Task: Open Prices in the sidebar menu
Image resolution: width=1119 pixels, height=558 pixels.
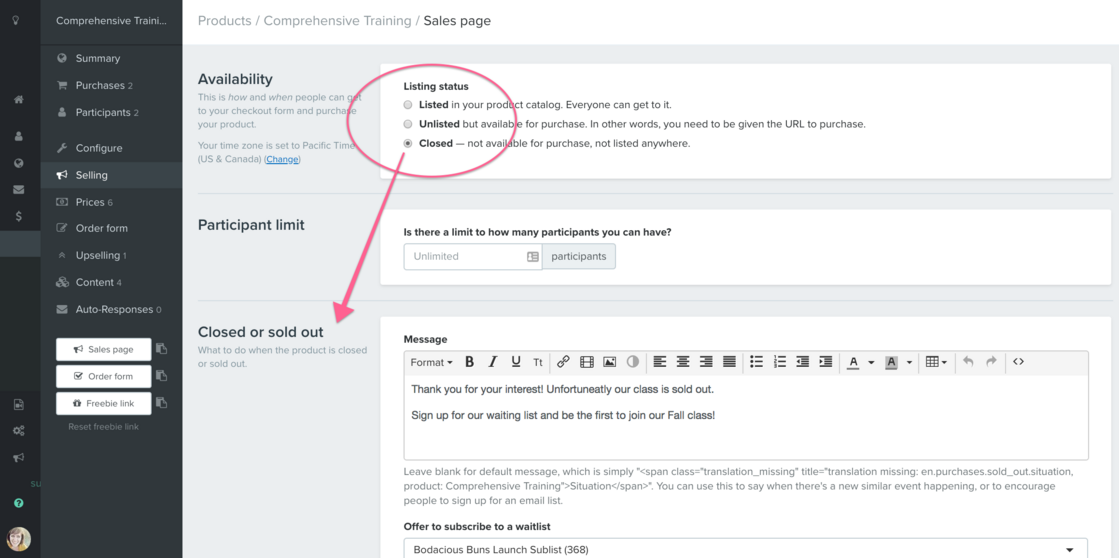Action: [90, 202]
